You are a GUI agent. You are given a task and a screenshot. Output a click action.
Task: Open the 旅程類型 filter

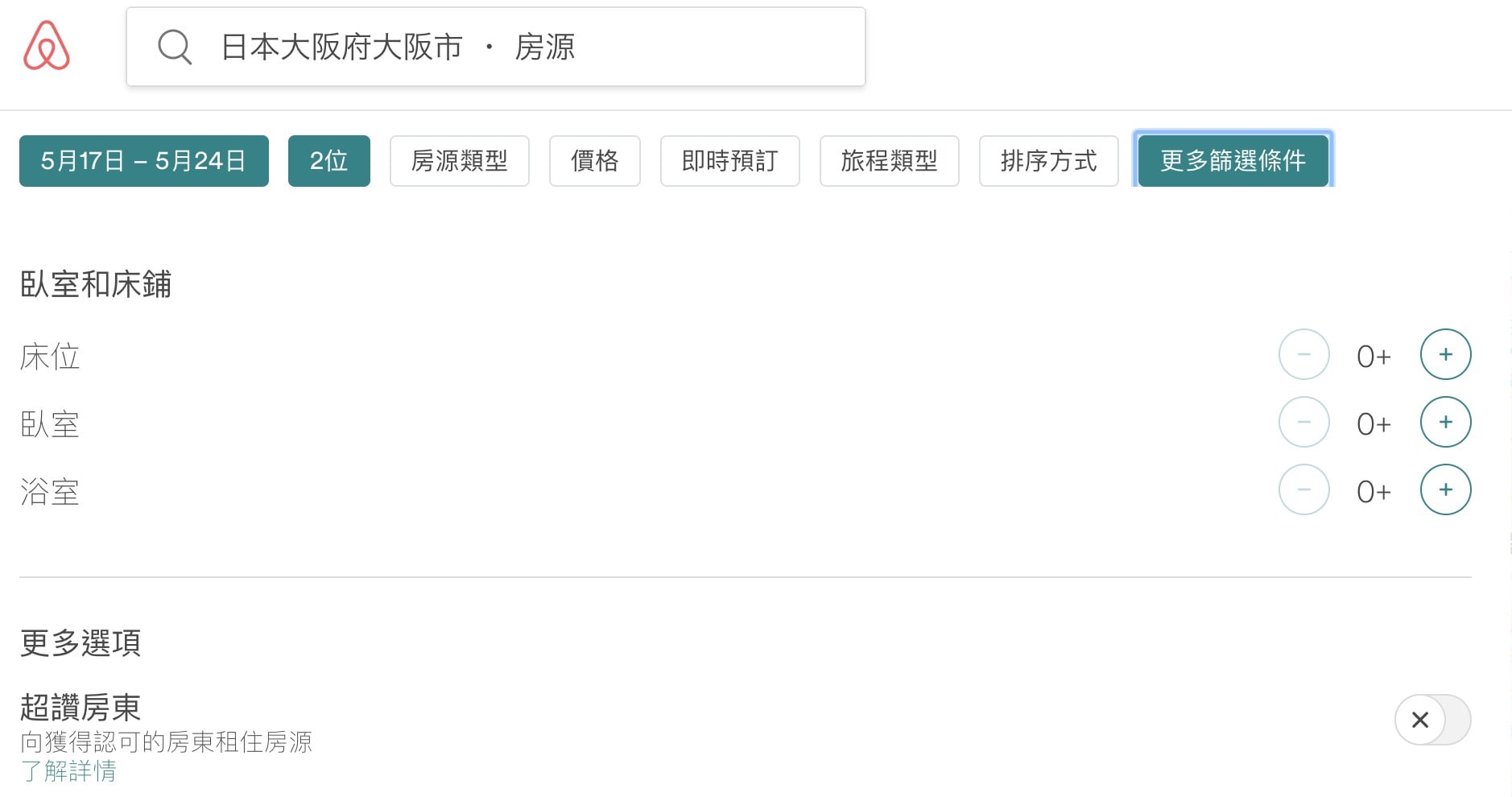pyautogui.click(x=889, y=161)
